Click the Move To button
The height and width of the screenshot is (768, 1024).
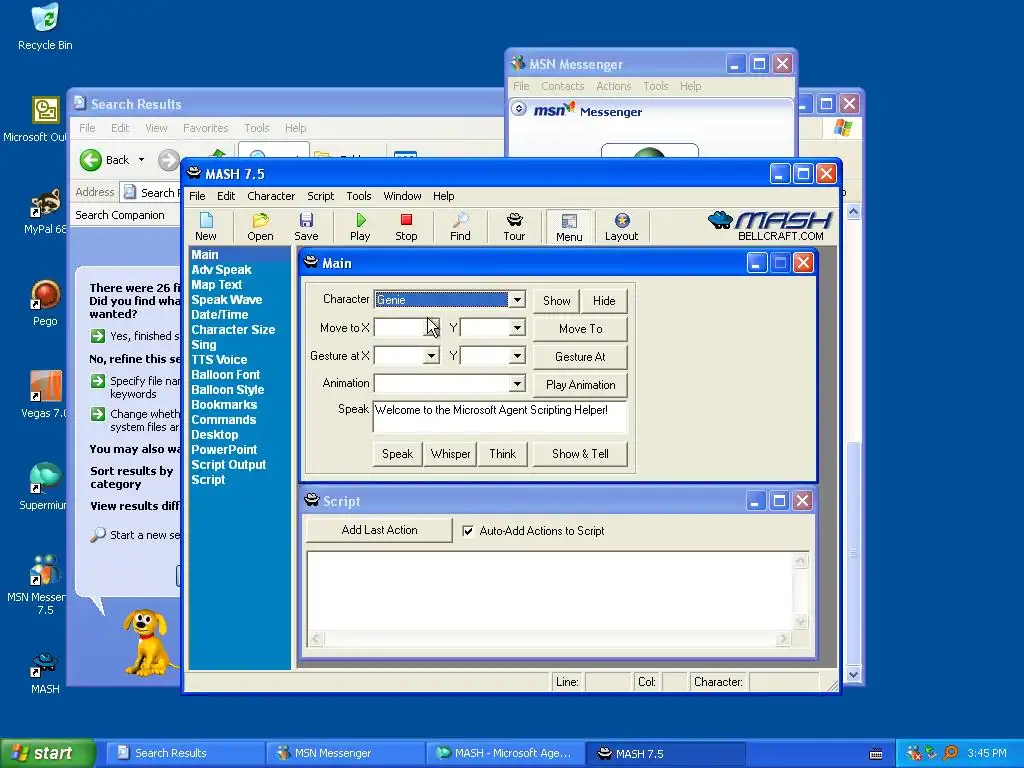tap(581, 328)
